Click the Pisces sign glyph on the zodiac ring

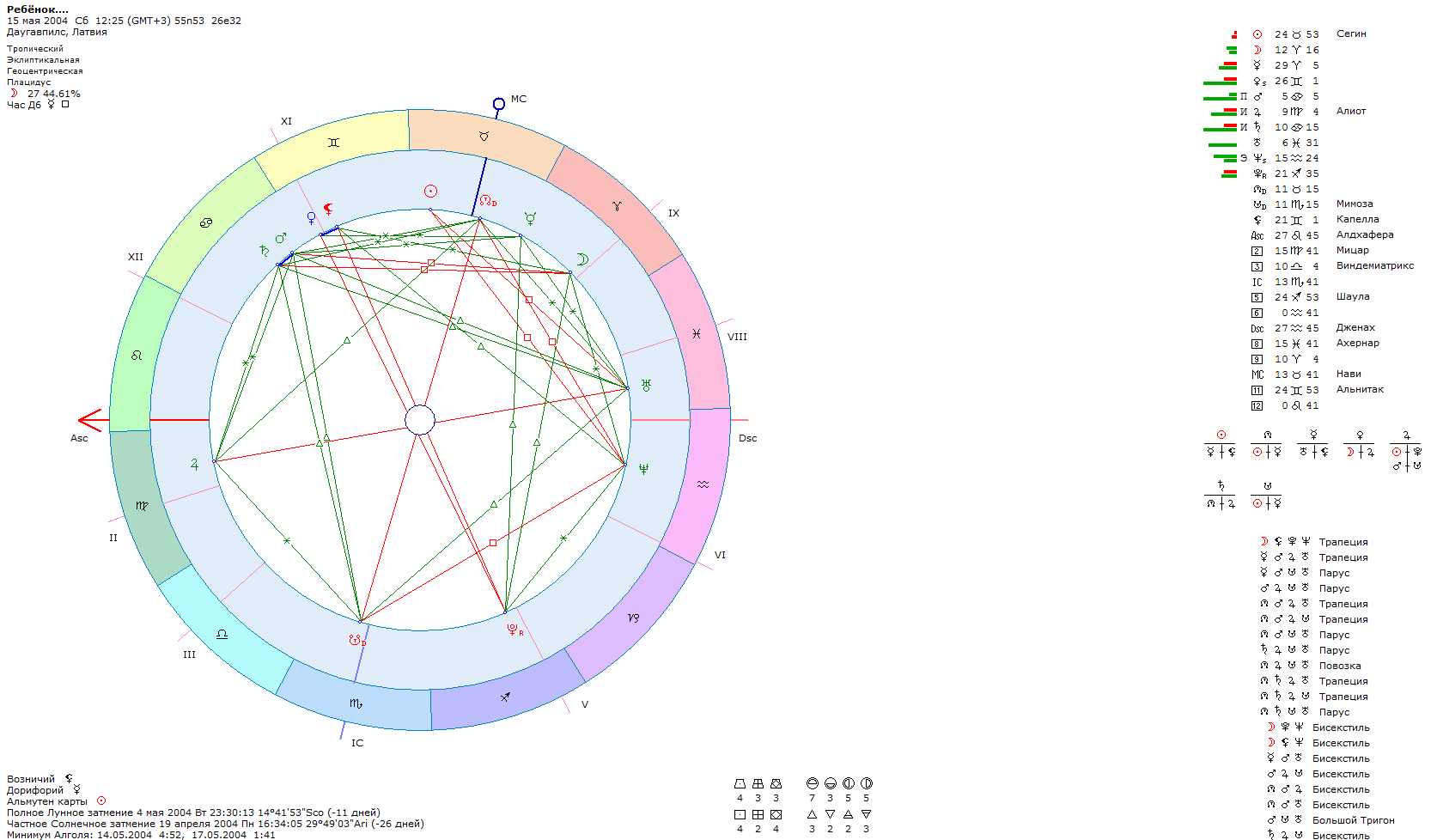(697, 333)
